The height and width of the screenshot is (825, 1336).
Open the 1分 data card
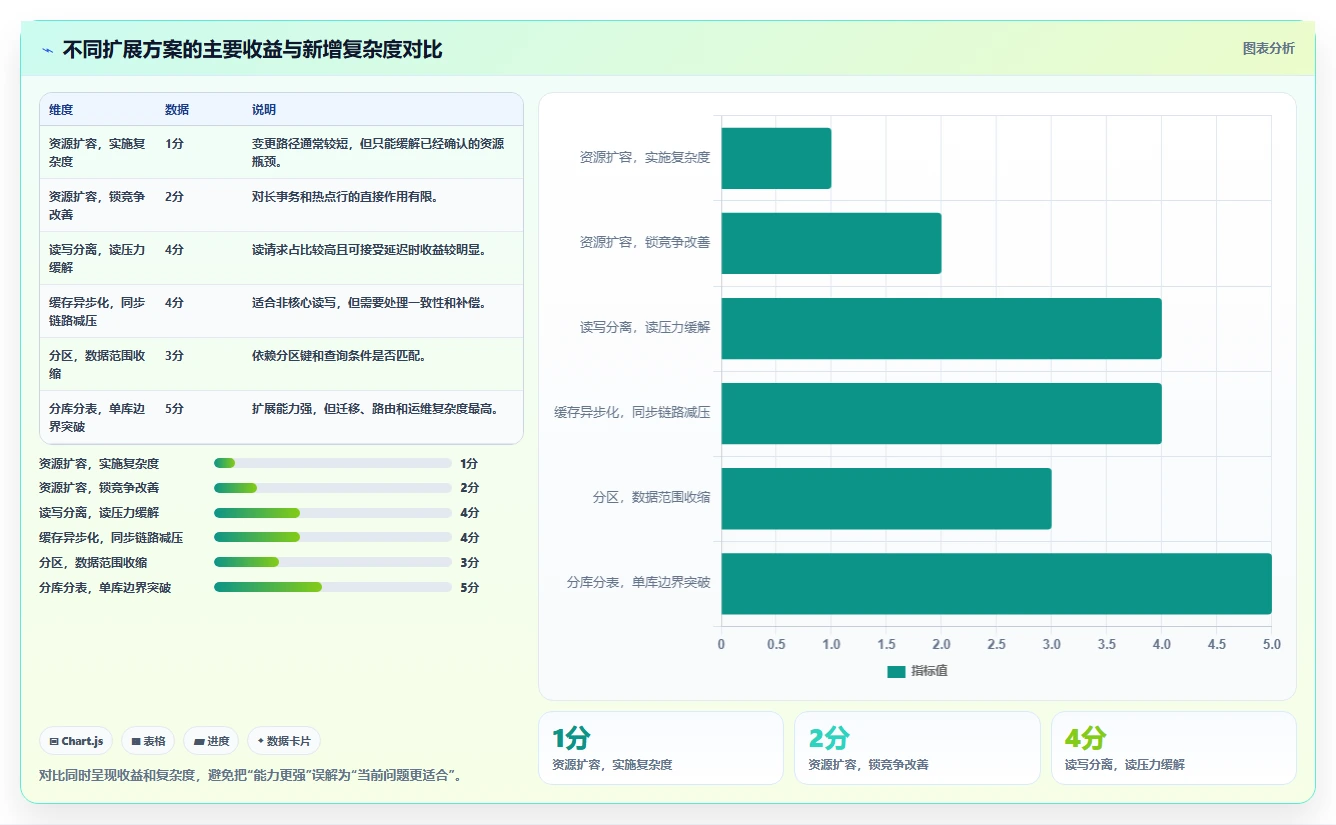(661, 748)
